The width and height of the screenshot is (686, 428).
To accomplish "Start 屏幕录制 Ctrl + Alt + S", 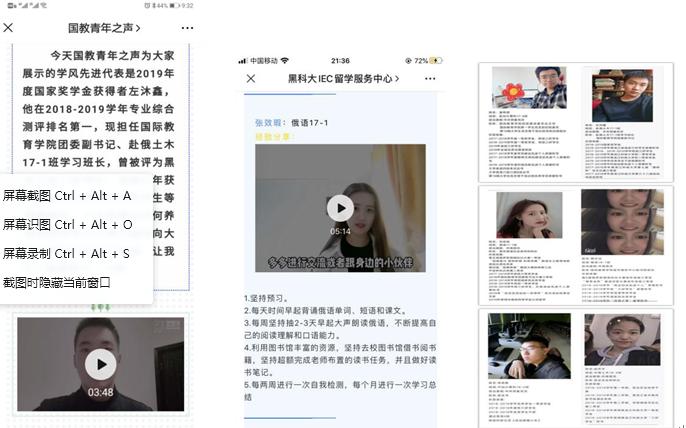I will coord(66,254).
